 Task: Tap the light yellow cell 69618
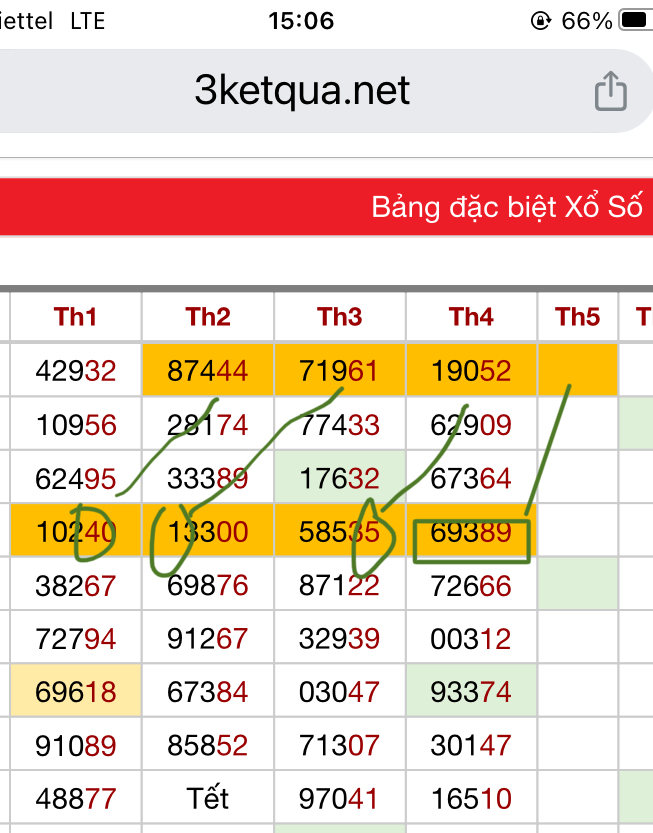(75, 691)
